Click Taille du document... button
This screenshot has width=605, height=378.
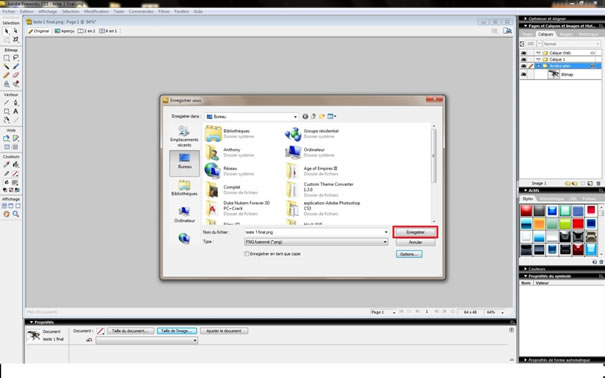130,331
